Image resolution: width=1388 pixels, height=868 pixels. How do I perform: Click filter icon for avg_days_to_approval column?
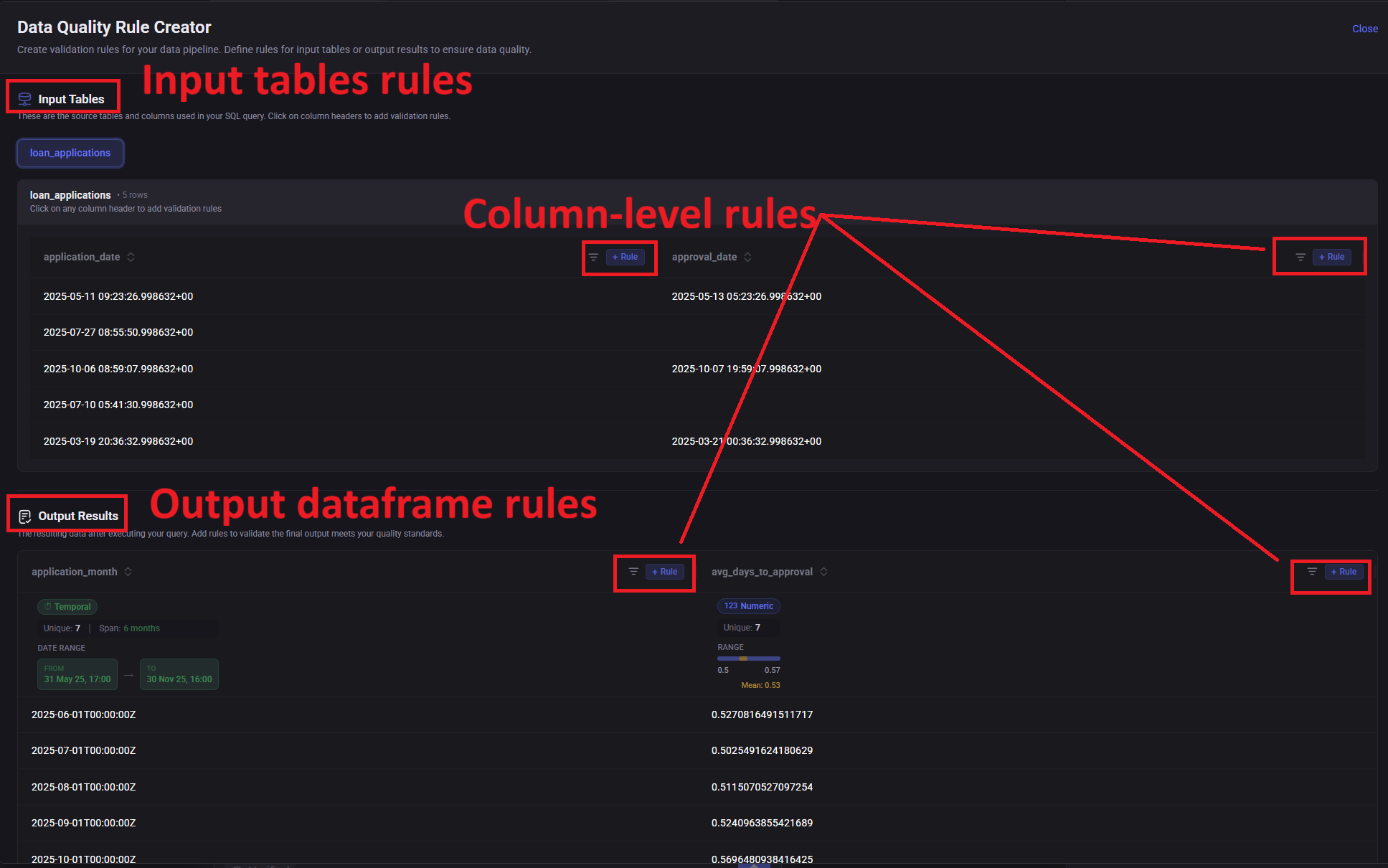click(x=1311, y=572)
